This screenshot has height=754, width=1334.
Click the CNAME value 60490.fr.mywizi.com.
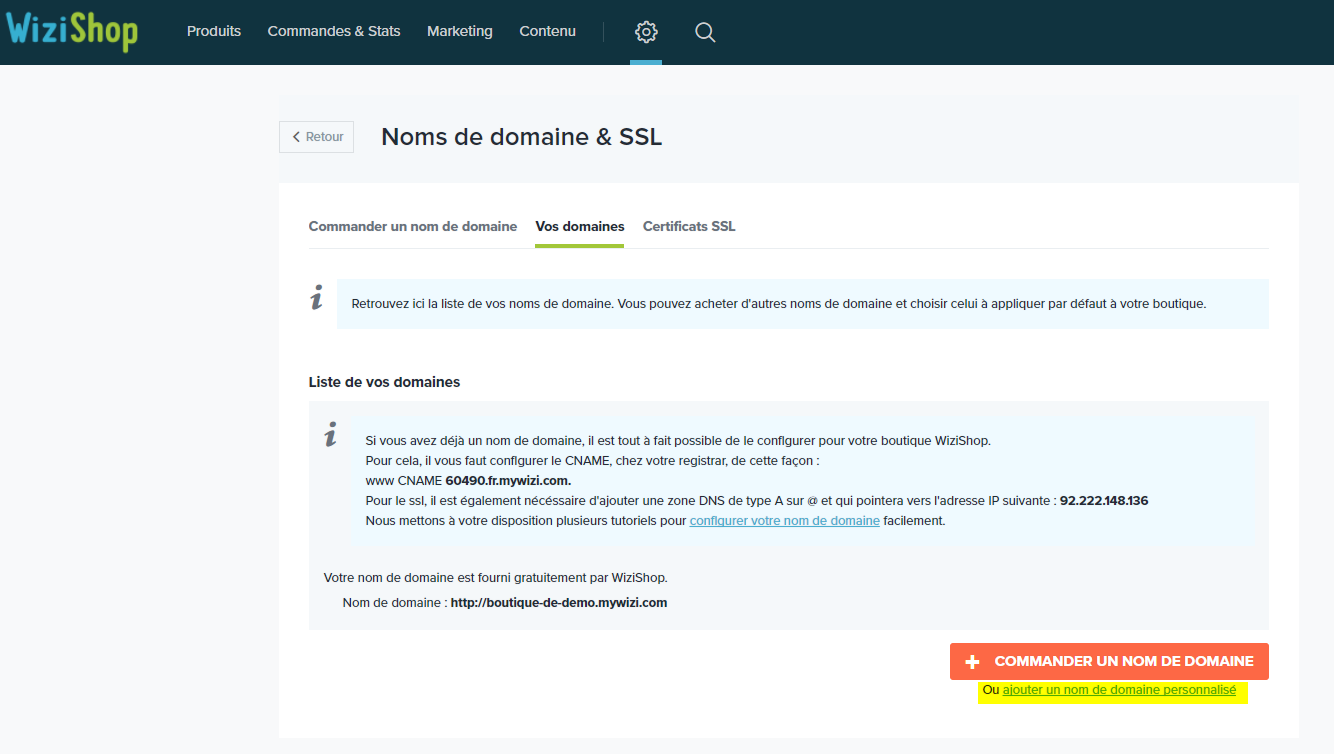click(508, 481)
